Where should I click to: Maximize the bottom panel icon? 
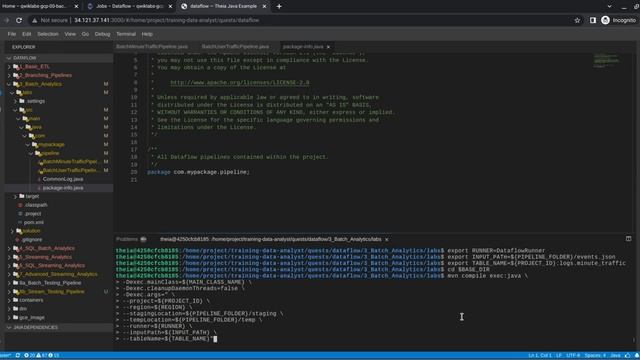click(x=629, y=239)
